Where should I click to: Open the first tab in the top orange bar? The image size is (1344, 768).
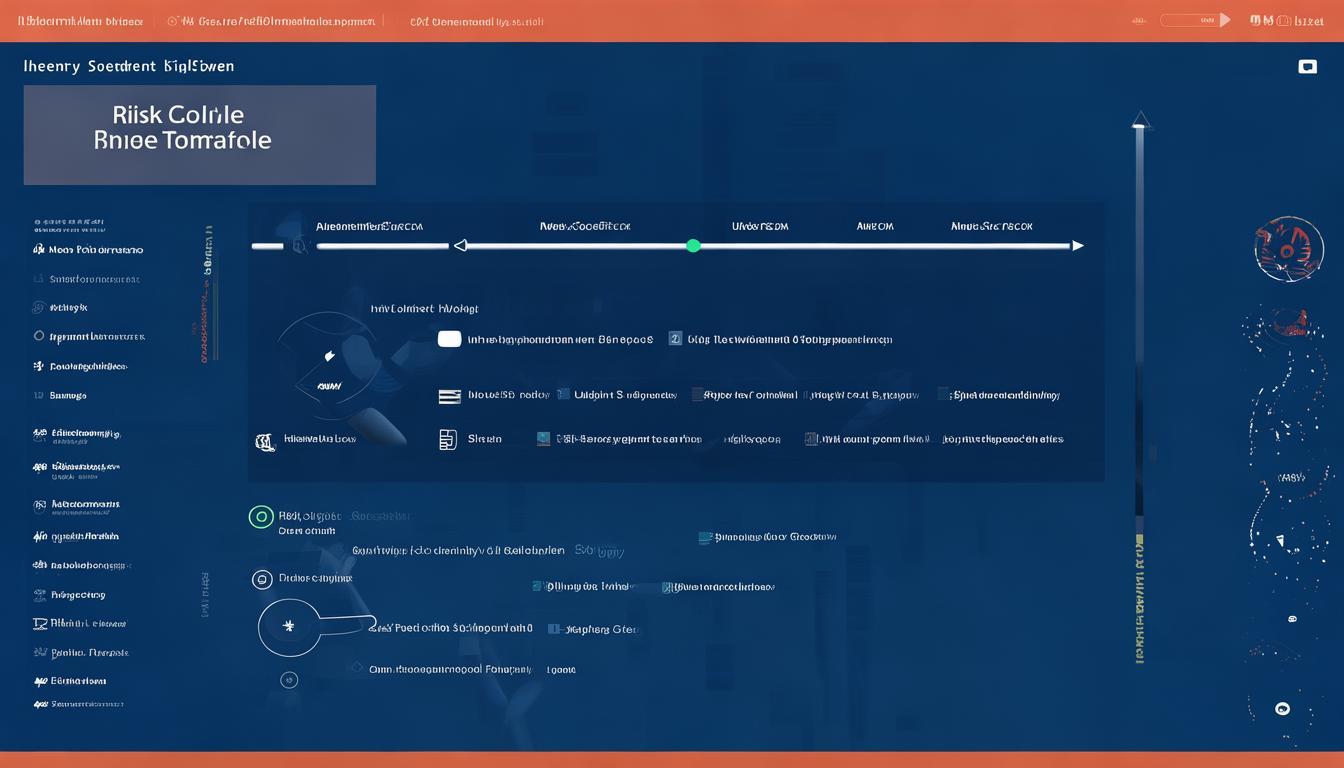(80, 21)
